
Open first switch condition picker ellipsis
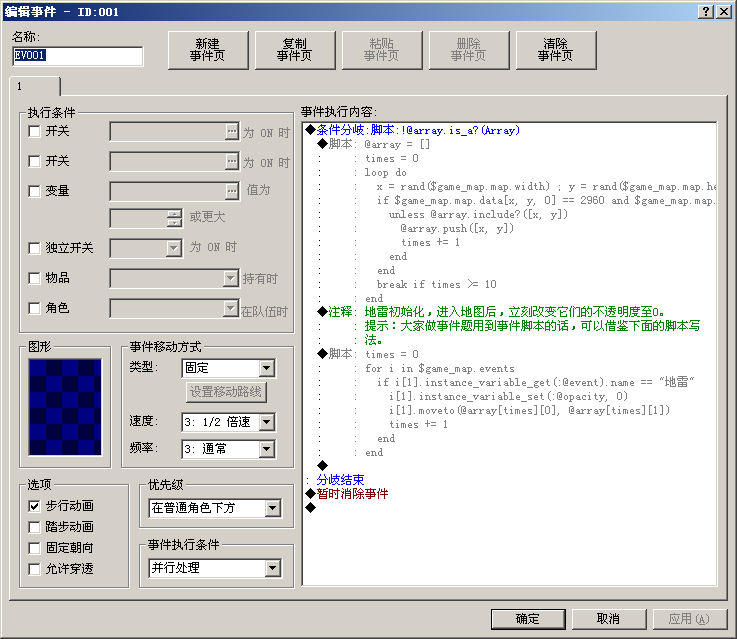click(x=232, y=132)
